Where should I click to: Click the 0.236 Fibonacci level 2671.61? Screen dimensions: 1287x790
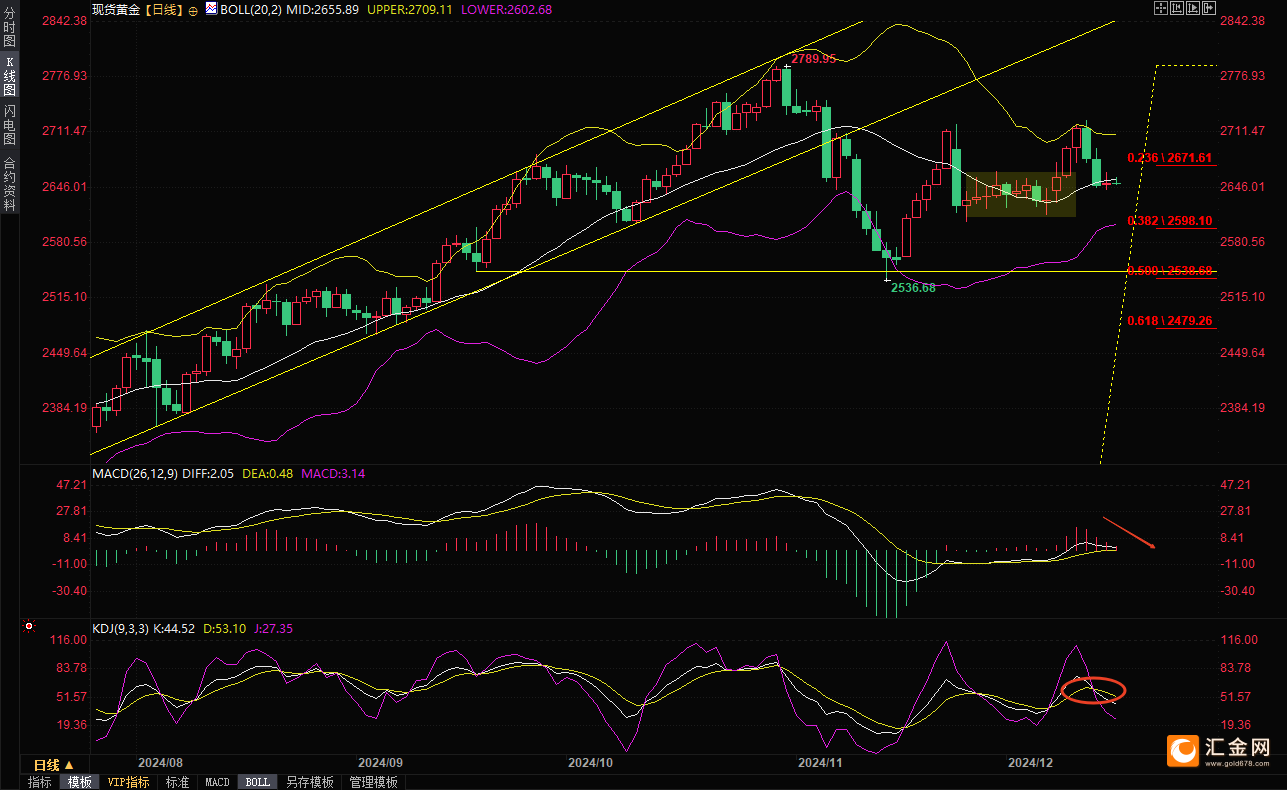coord(1169,158)
